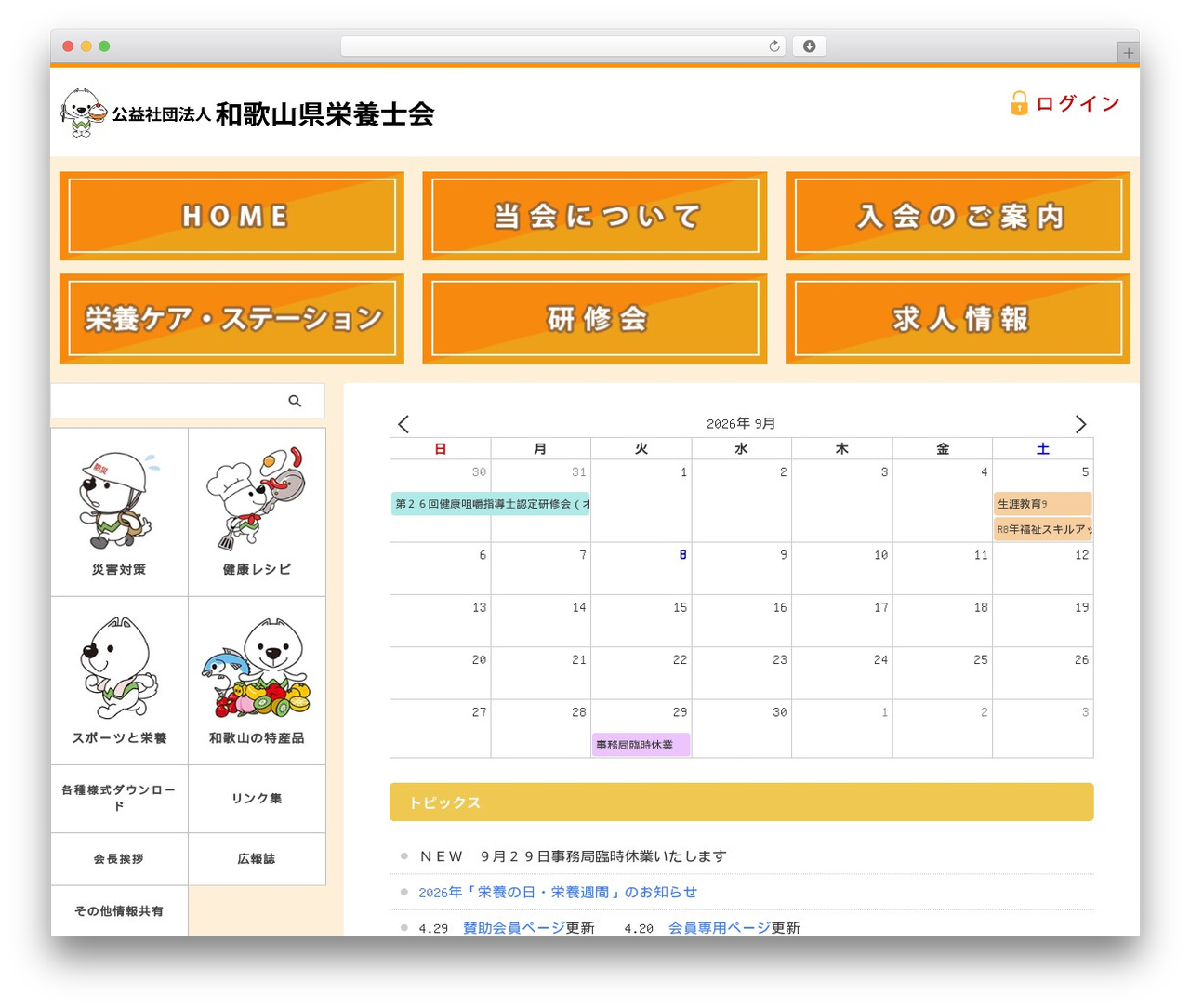The width and height of the screenshot is (1190, 1008).
Task: Open その他情報共有 sidebar link
Action: (x=120, y=911)
